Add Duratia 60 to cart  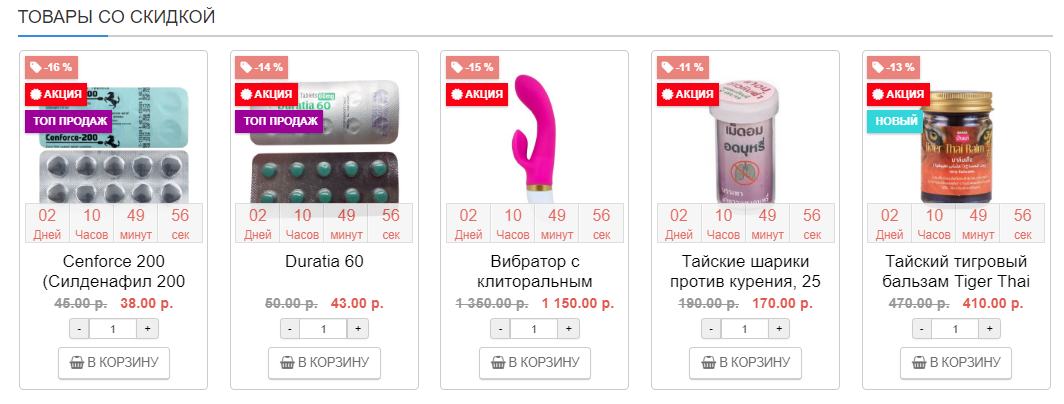(x=324, y=362)
